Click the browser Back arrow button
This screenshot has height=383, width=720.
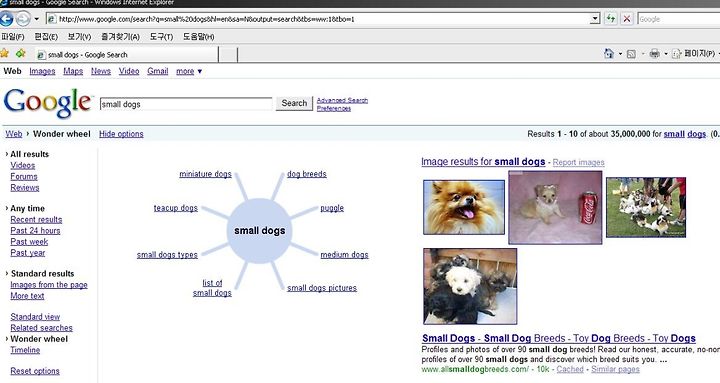point(6,19)
